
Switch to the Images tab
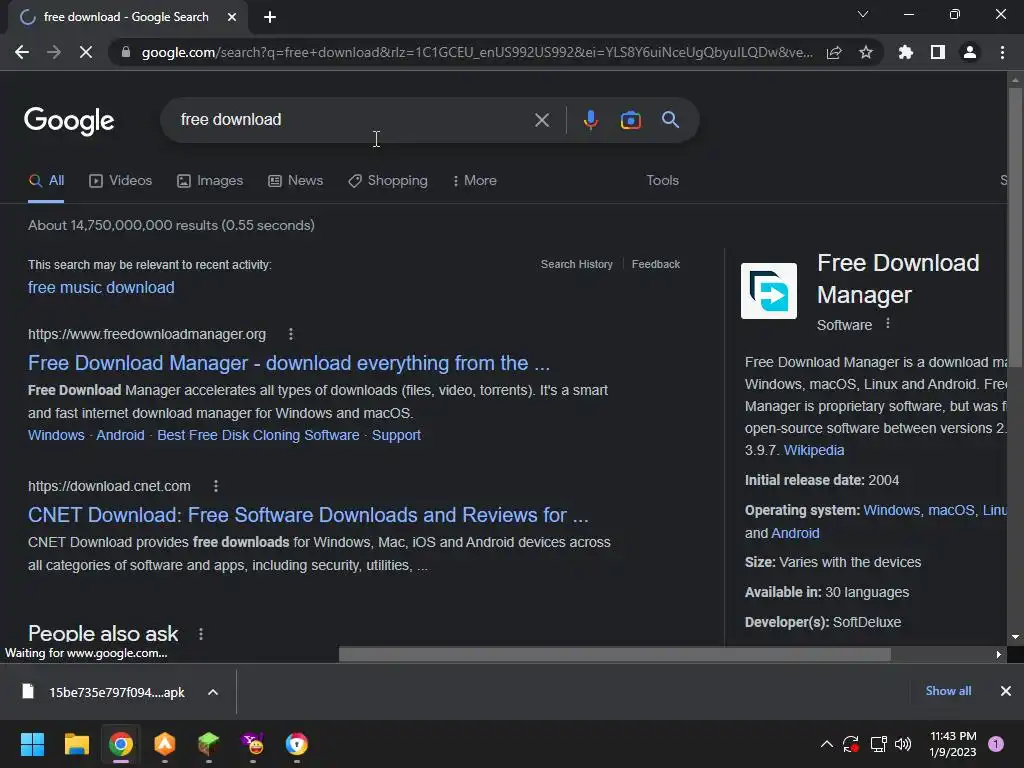[210, 181]
